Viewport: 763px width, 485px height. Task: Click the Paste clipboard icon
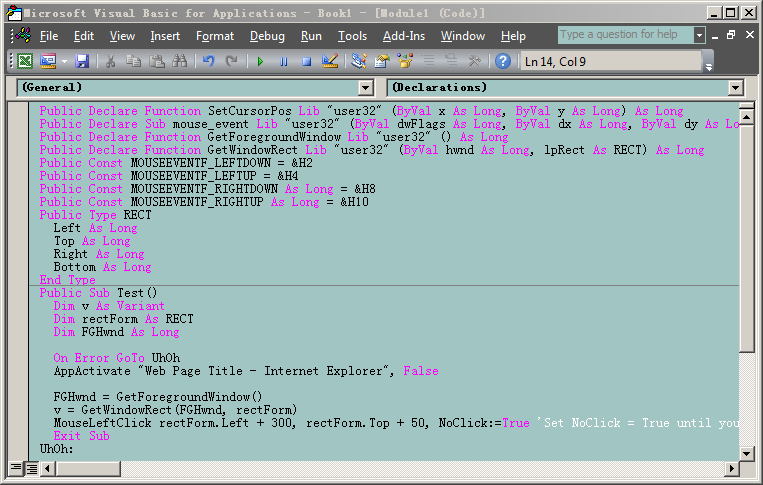(157, 61)
